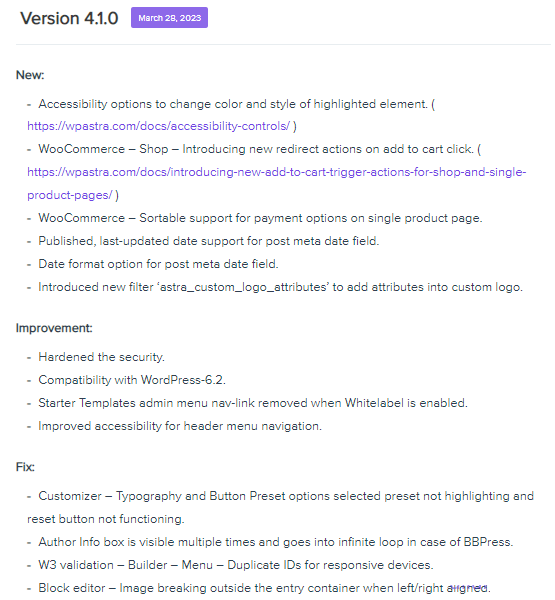Click the Published, last-updated date support line

[x=209, y=241]
